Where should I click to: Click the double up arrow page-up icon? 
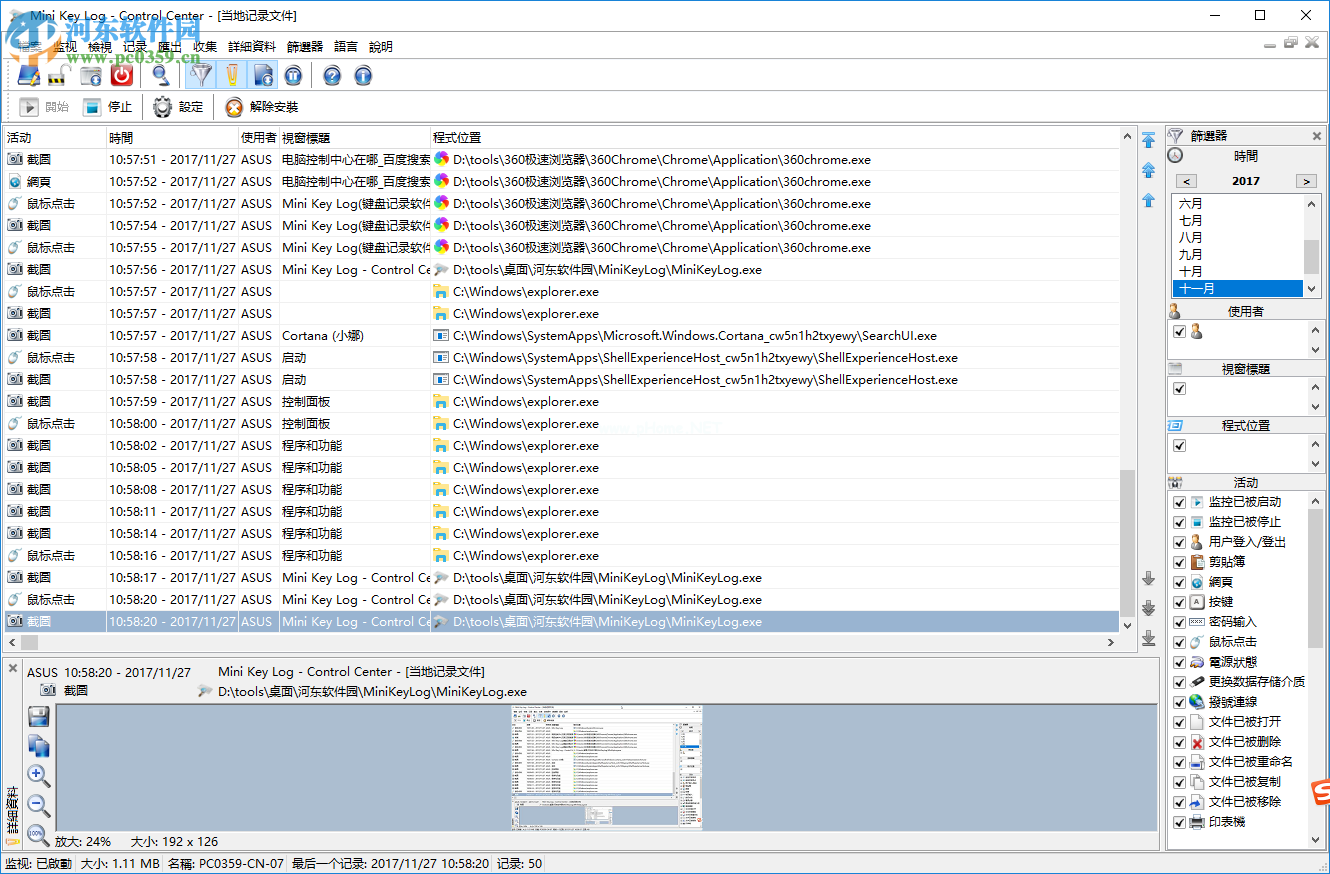click(x=1149, y=171)
